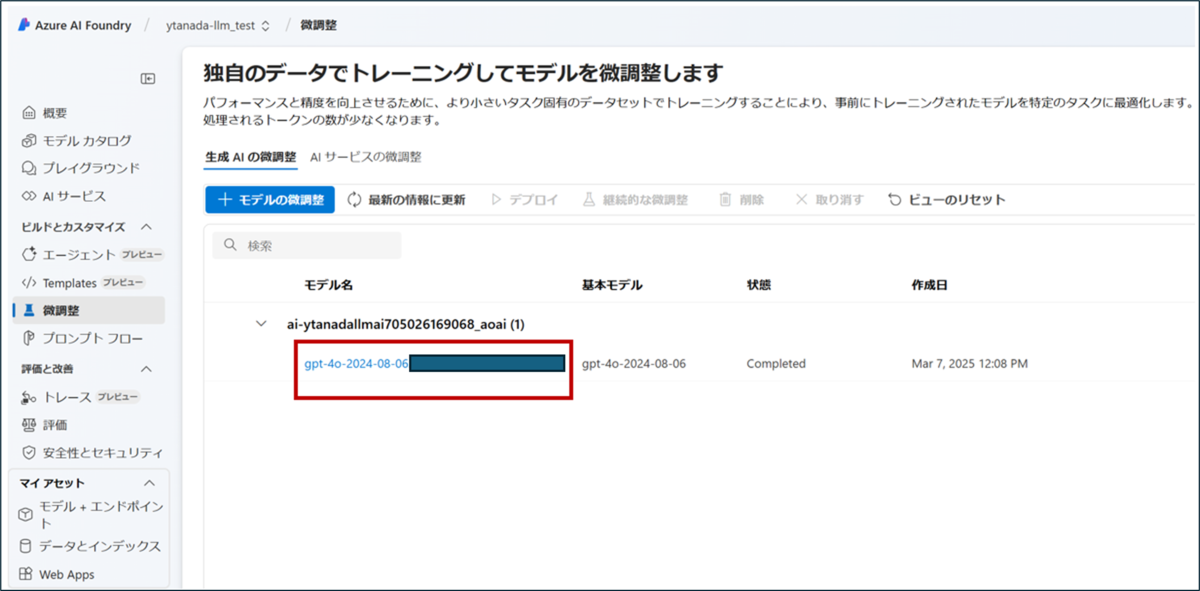Open the gpt-4o-2024-08-06 fine-tuned model link
This screenshot has height=591, width=1200.
pos(356,364)
